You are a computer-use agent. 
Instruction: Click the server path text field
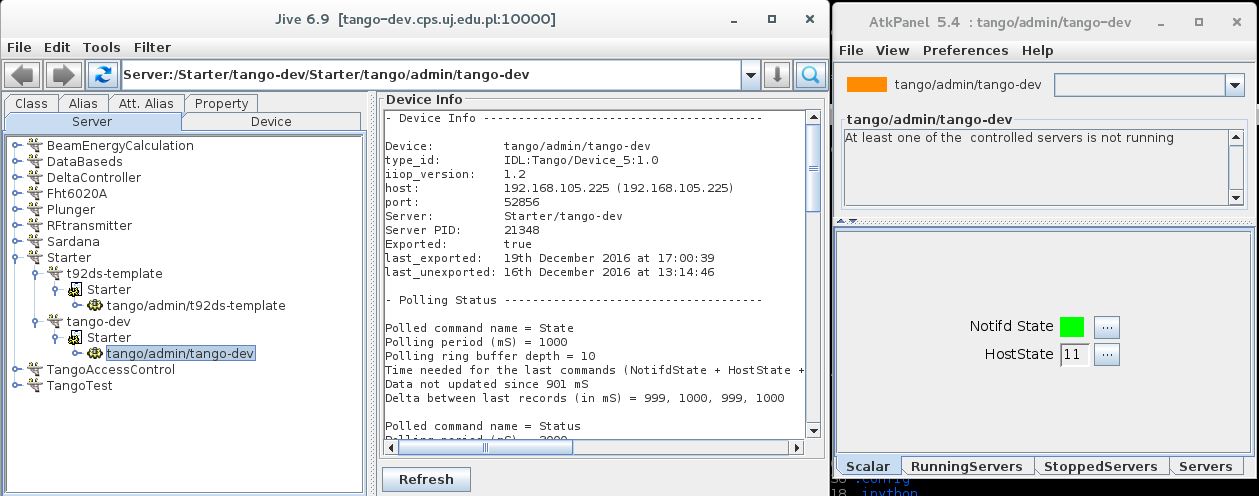coord(431,74)
